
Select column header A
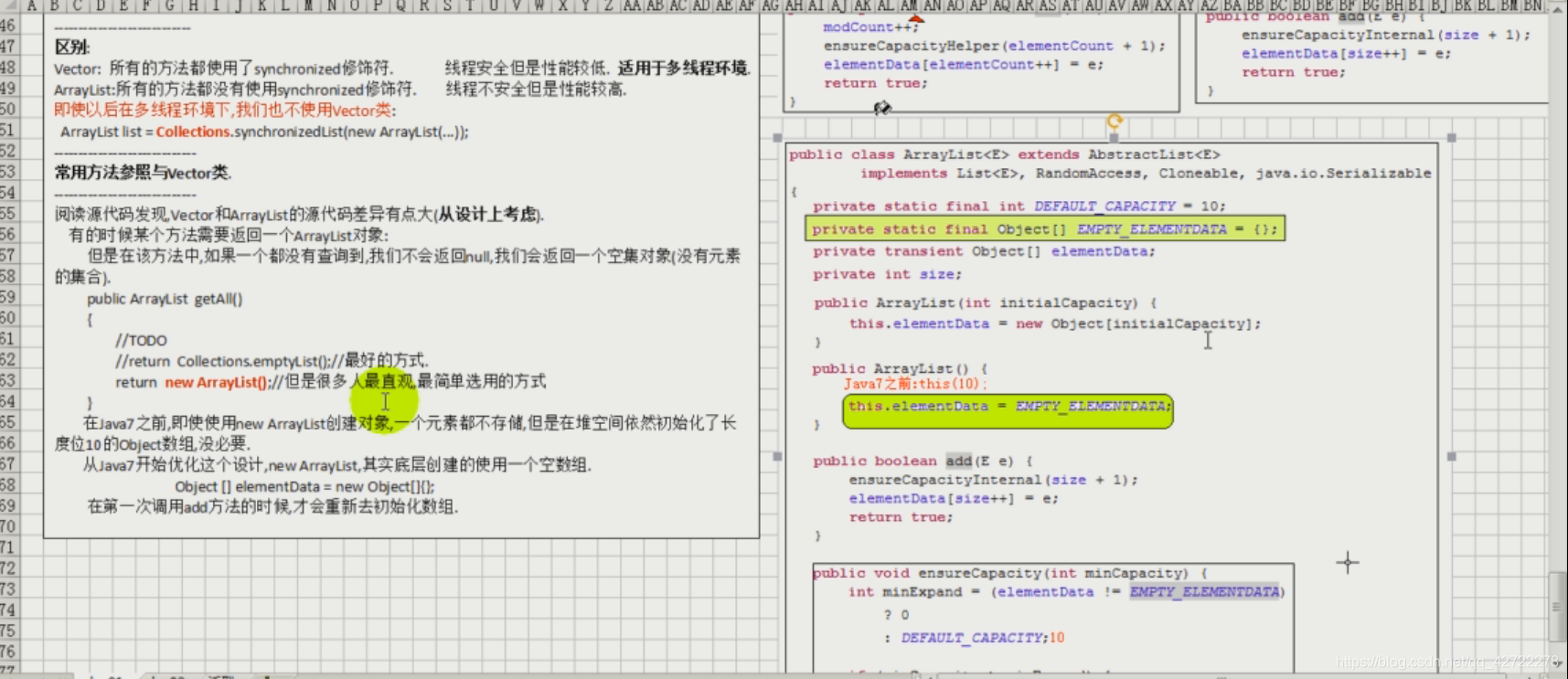coord(32,5)
